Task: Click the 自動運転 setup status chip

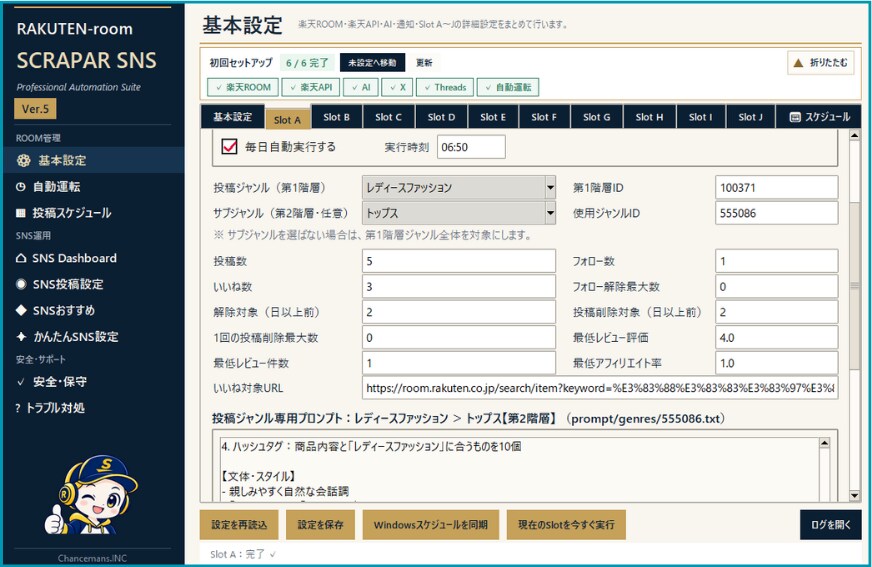Action: [508, 87]
